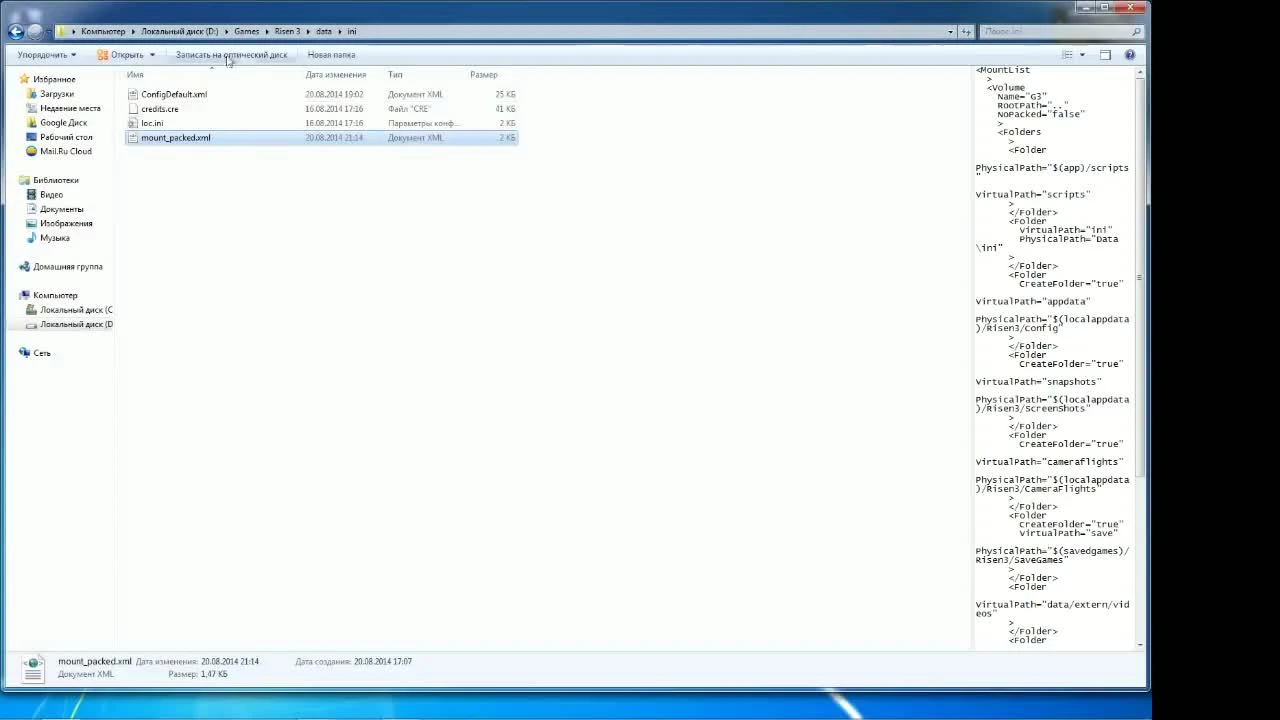Click the Открыть toolbar button
The height and width of the screenshot is (720, 1280).
coord(120,55)
